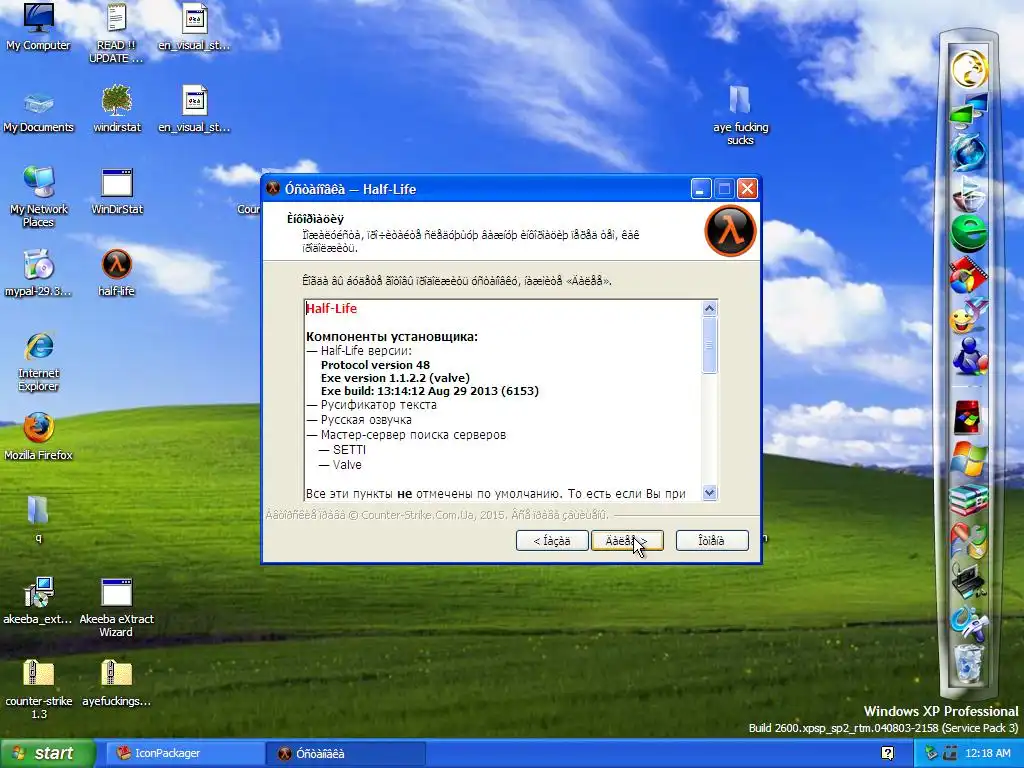Click the cancel button in Half-Life installer
Viewport: 1024px width, 768px height.
pyautogui.click(x=712, y=541)
